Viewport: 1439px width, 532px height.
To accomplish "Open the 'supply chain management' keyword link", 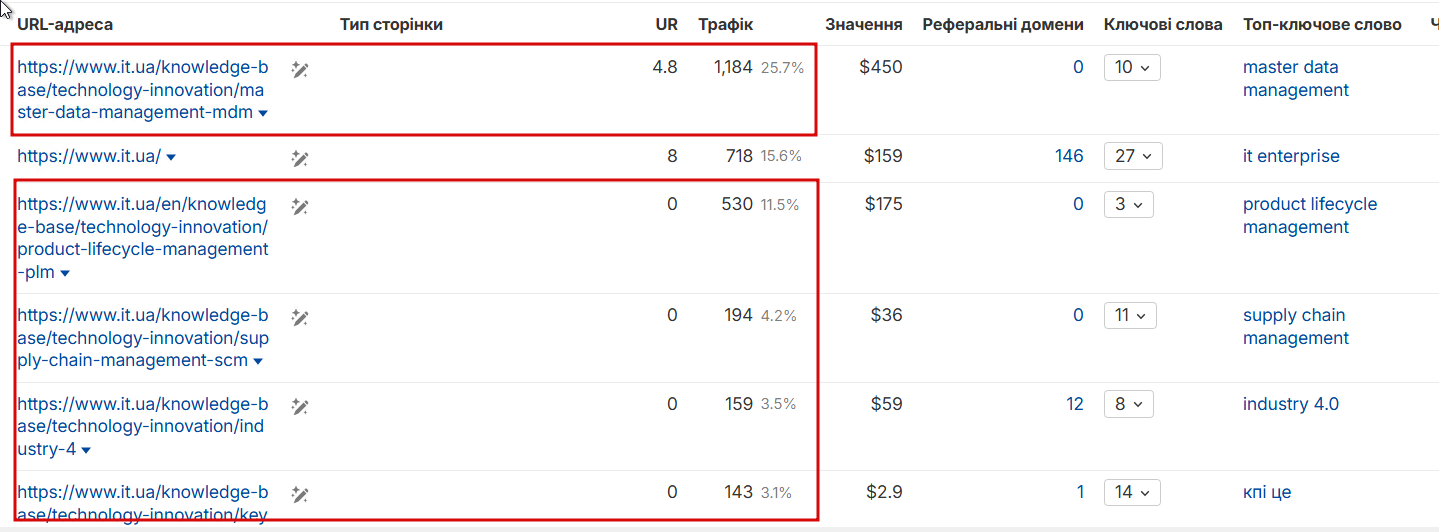I will [x=1295, y=327].
